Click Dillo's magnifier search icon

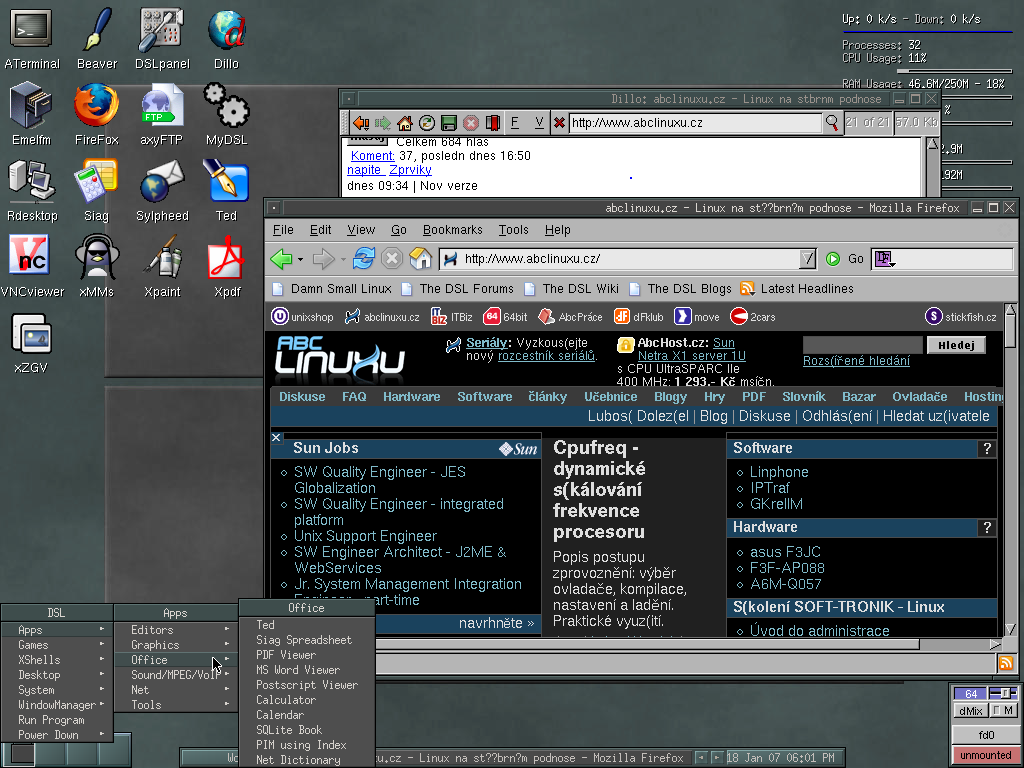coord(831,123)
